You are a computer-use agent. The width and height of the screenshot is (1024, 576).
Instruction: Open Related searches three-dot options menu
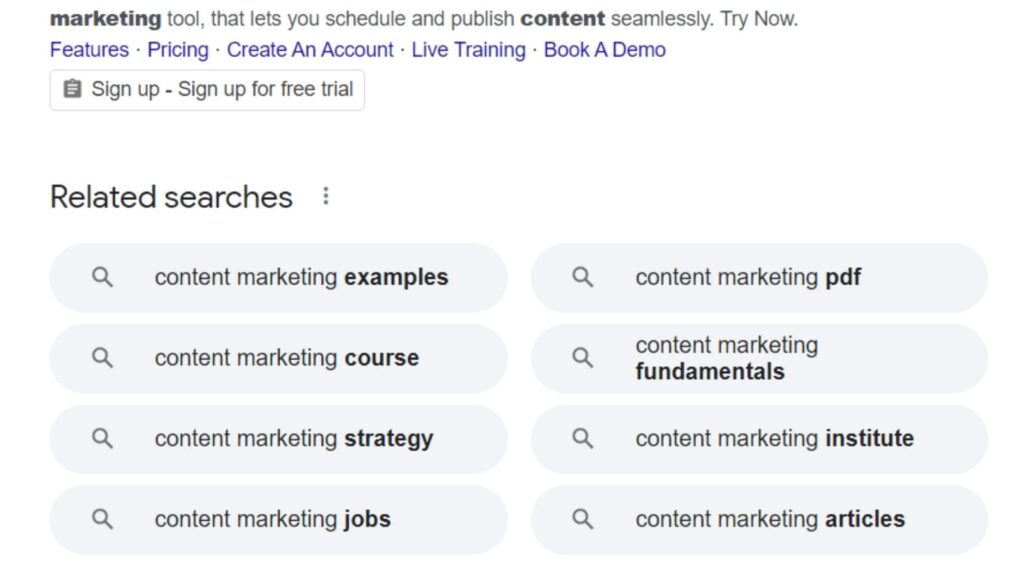click(x=325, y=196)
